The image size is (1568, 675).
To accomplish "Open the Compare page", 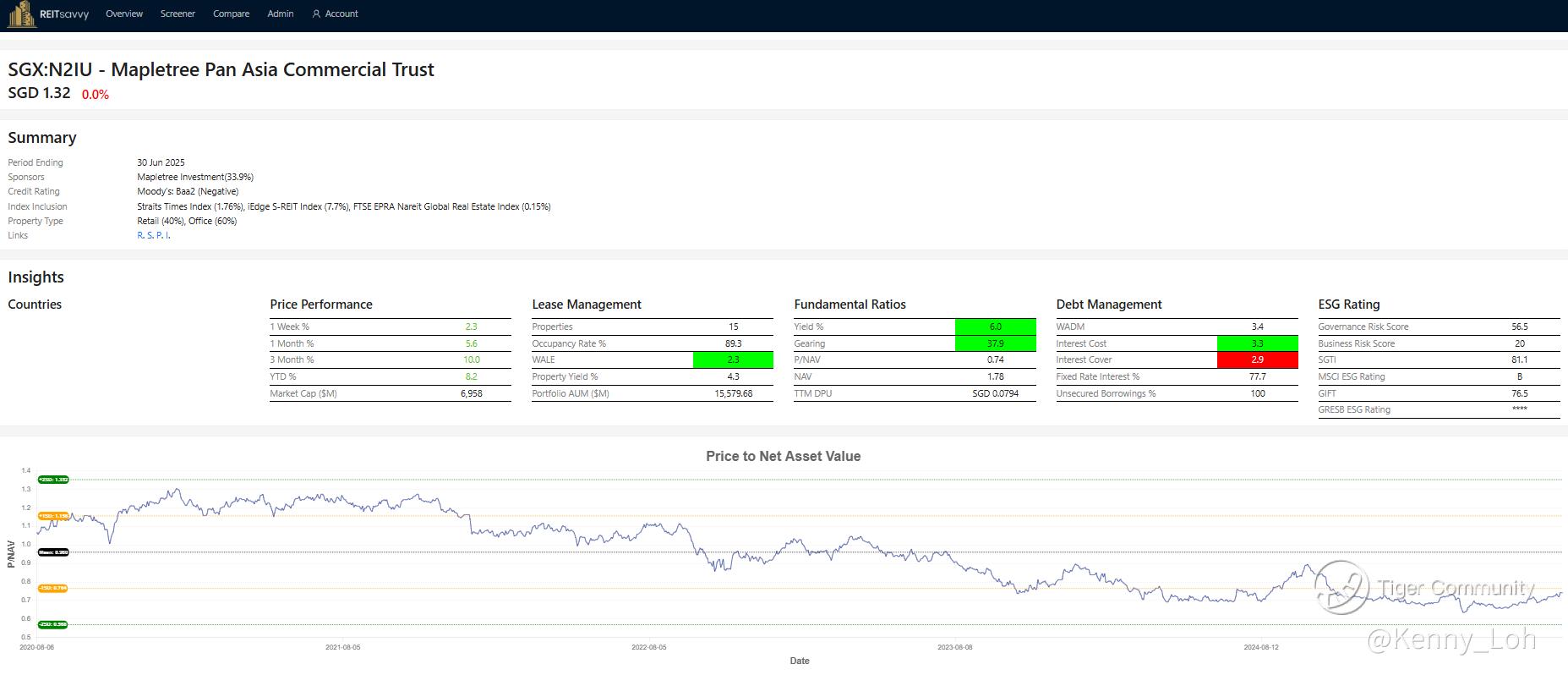I will [231, 14].
